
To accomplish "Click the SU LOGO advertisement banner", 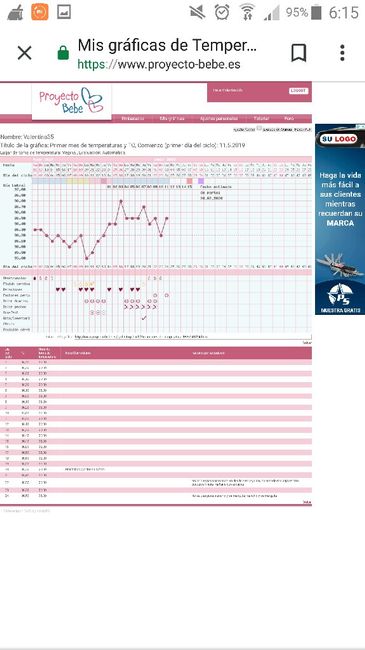I will click(340, 219).
